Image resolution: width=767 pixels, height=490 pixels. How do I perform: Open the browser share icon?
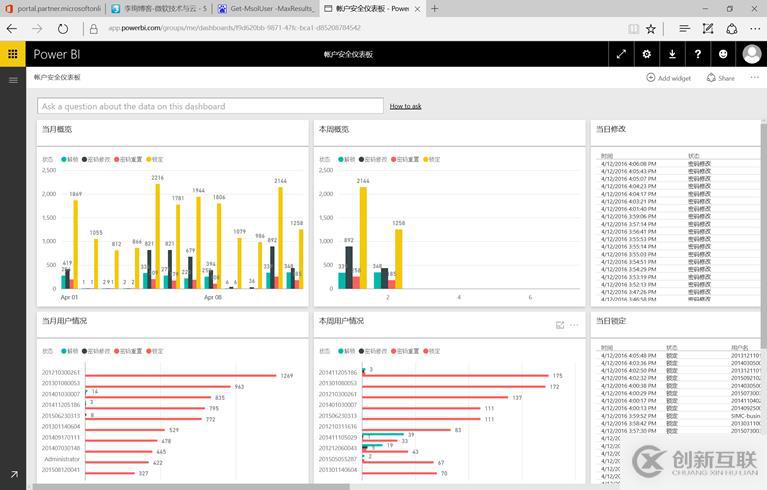click(732, 29)
